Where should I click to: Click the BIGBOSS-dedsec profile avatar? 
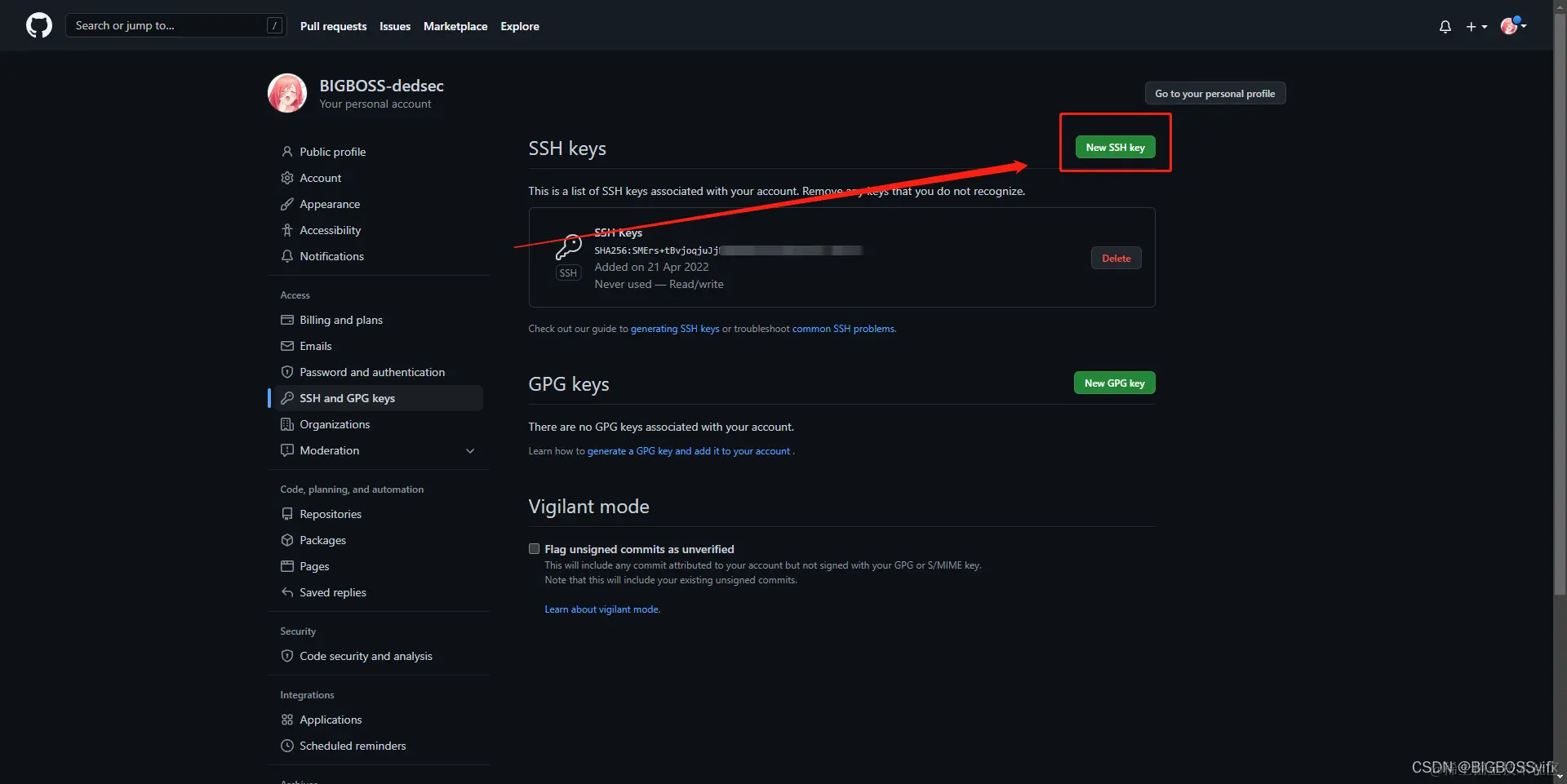coord(287,93)
